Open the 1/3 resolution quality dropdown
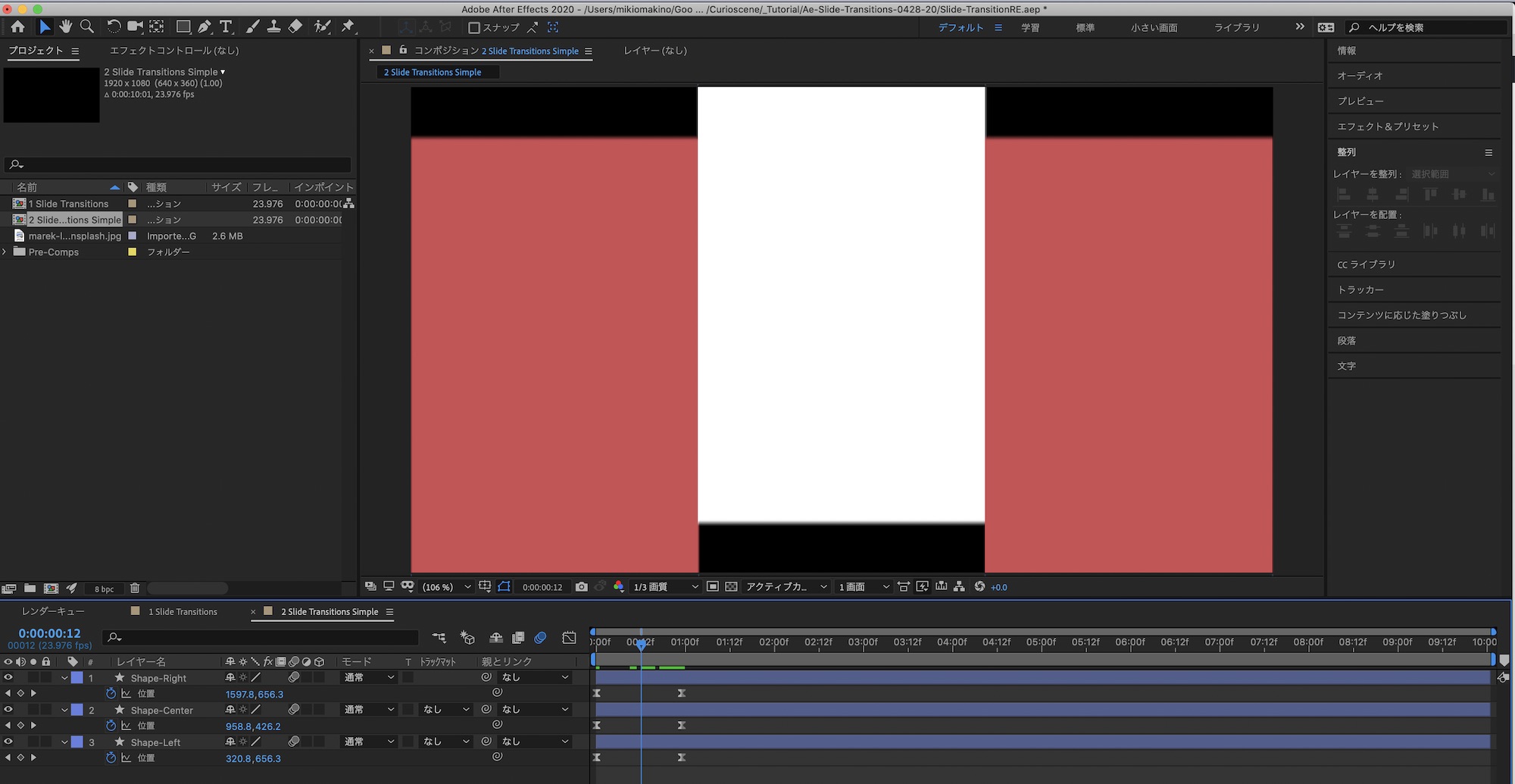 pos(665,587)
